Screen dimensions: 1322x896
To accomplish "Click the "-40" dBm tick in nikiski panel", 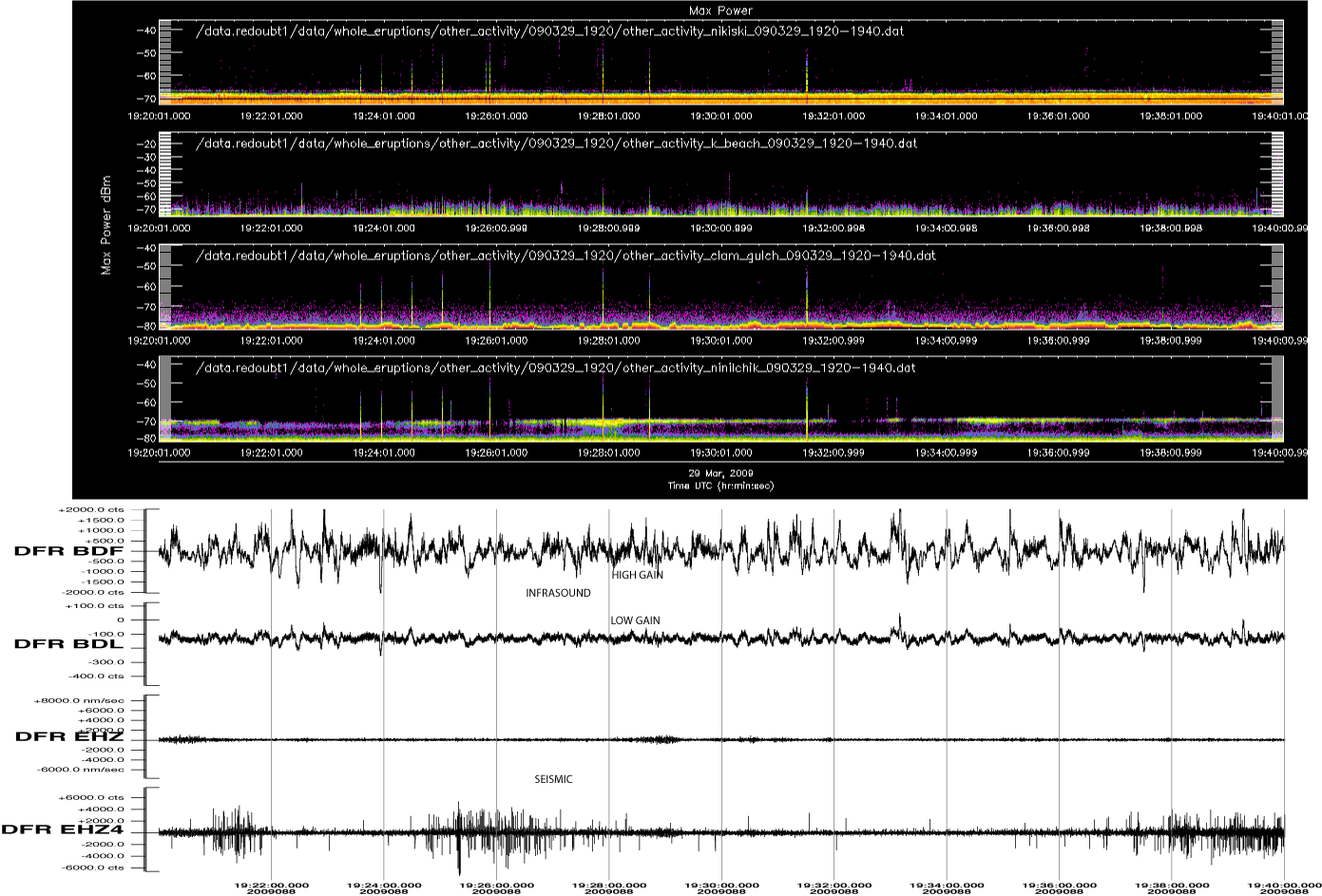I will coord(147,30).
